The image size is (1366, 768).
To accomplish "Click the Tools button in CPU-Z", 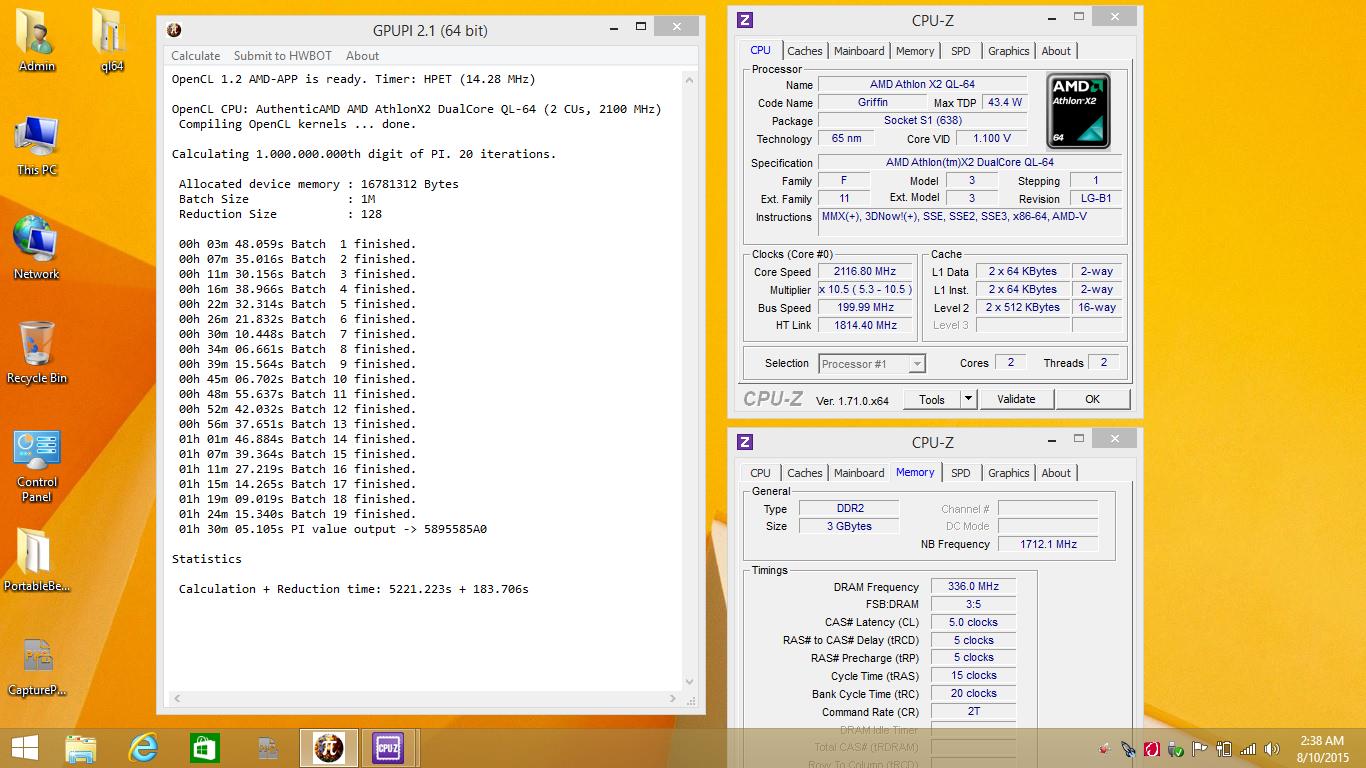I will click(x=932, y=399).
